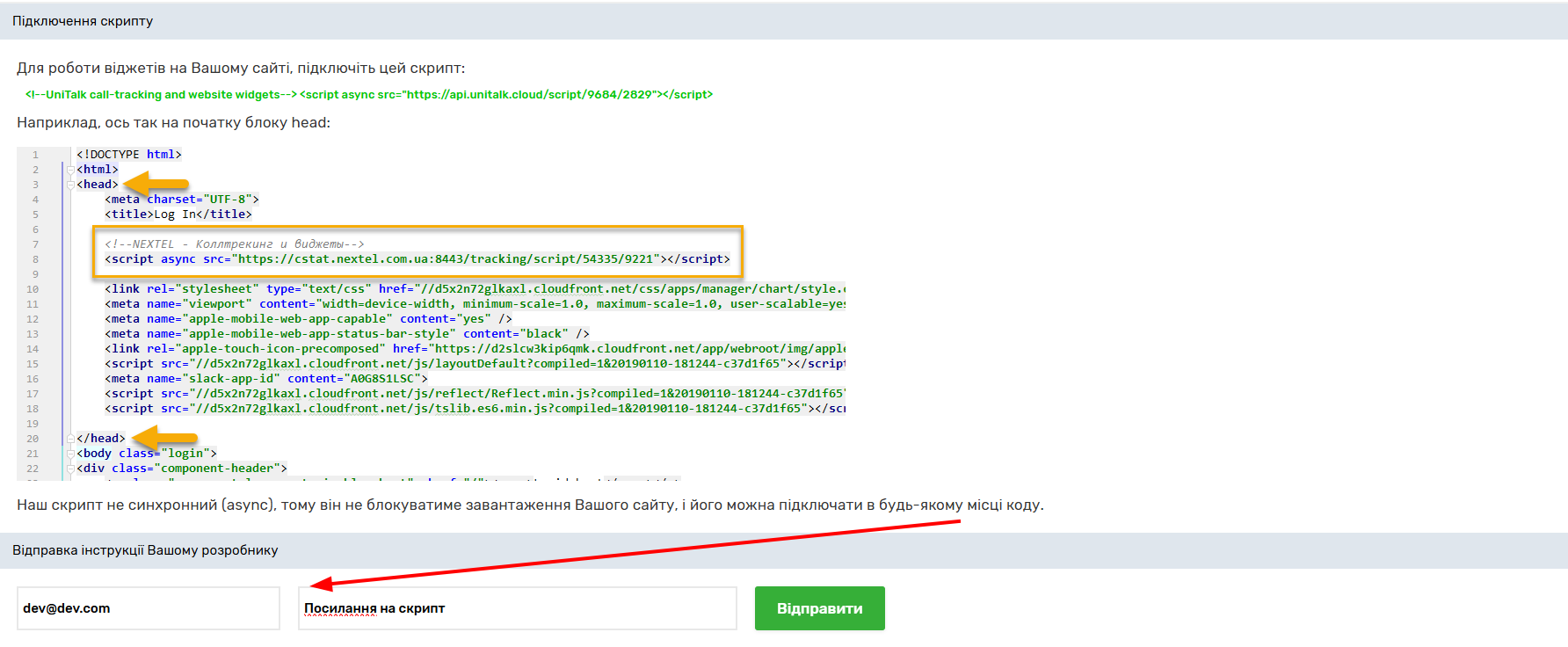Collapse the html tag fold marker

click(70, 170)
